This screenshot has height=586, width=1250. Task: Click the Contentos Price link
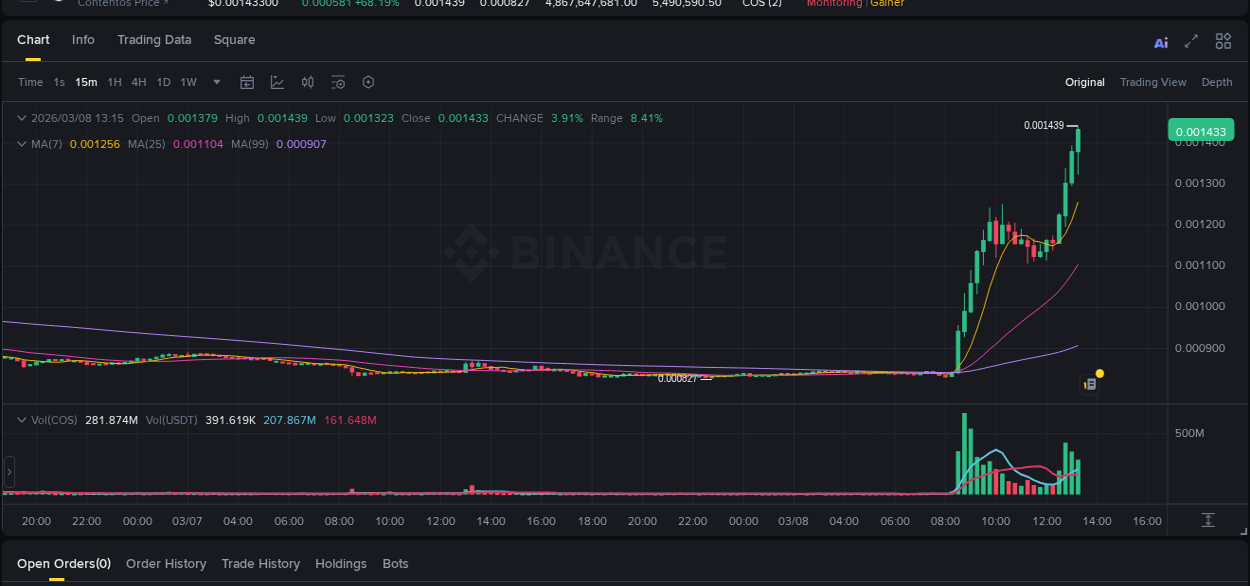point(119,4)
